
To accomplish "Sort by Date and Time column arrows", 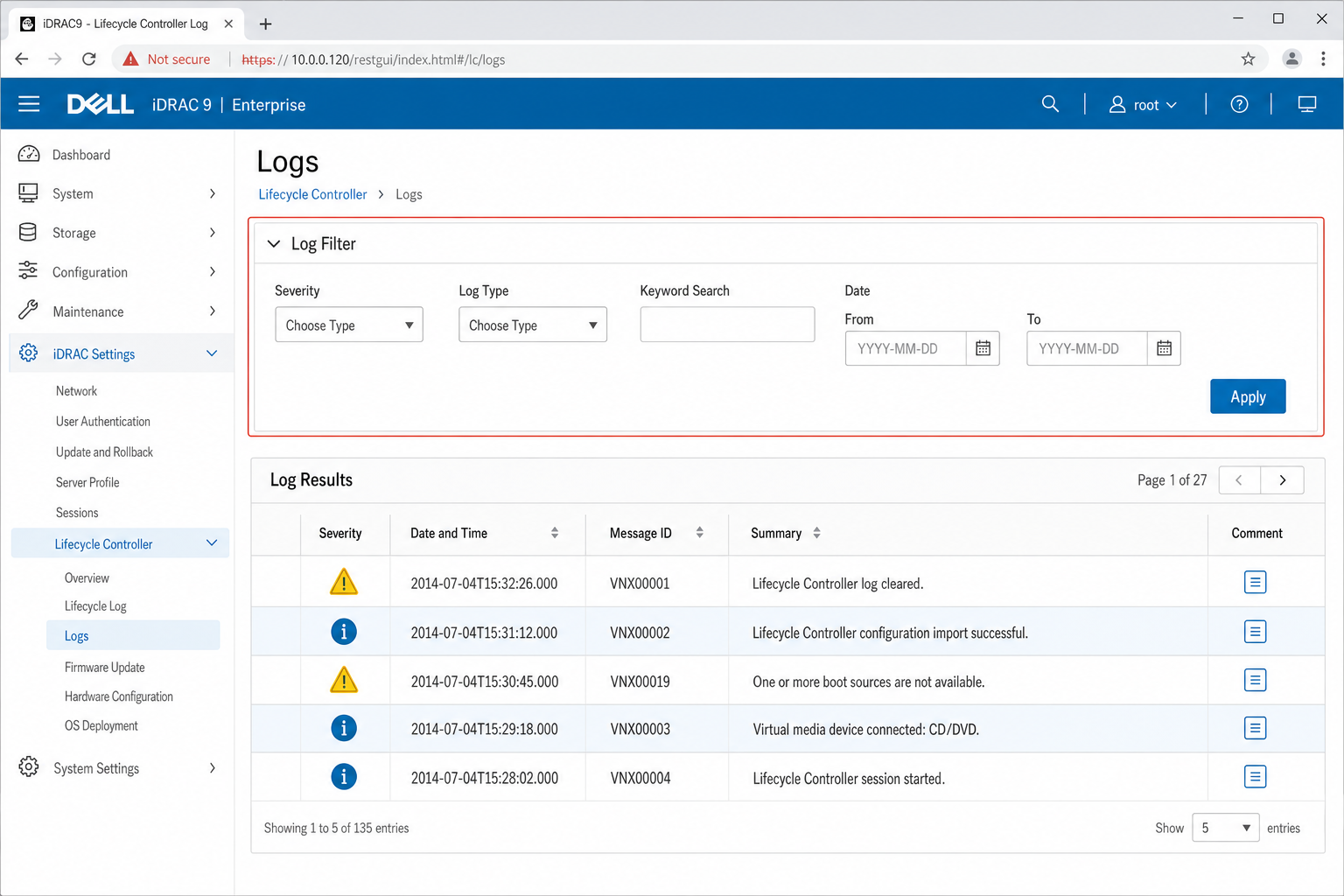I will tap(555, 533).
